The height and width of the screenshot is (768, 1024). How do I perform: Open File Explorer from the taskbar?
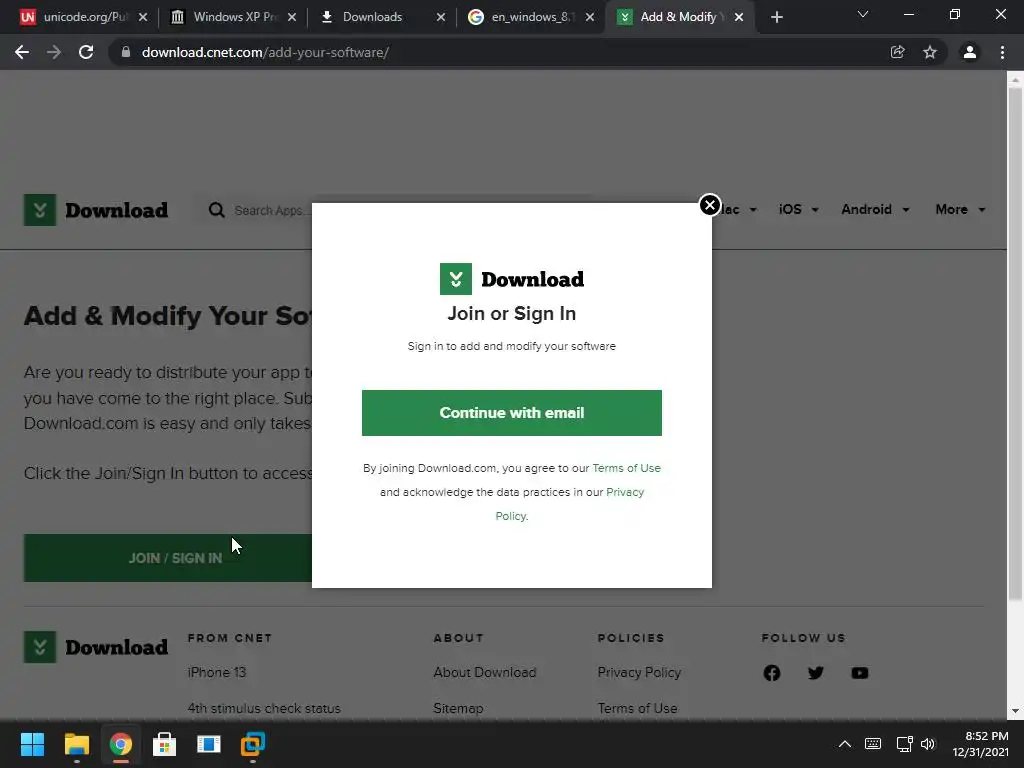click(76, 744)
